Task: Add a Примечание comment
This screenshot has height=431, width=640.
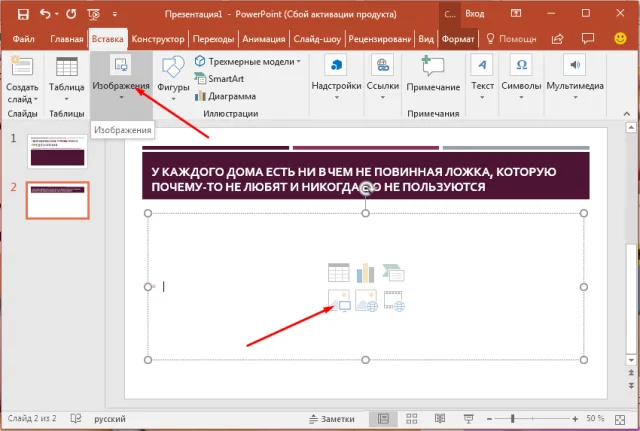Action: click(x=433, y=73)
